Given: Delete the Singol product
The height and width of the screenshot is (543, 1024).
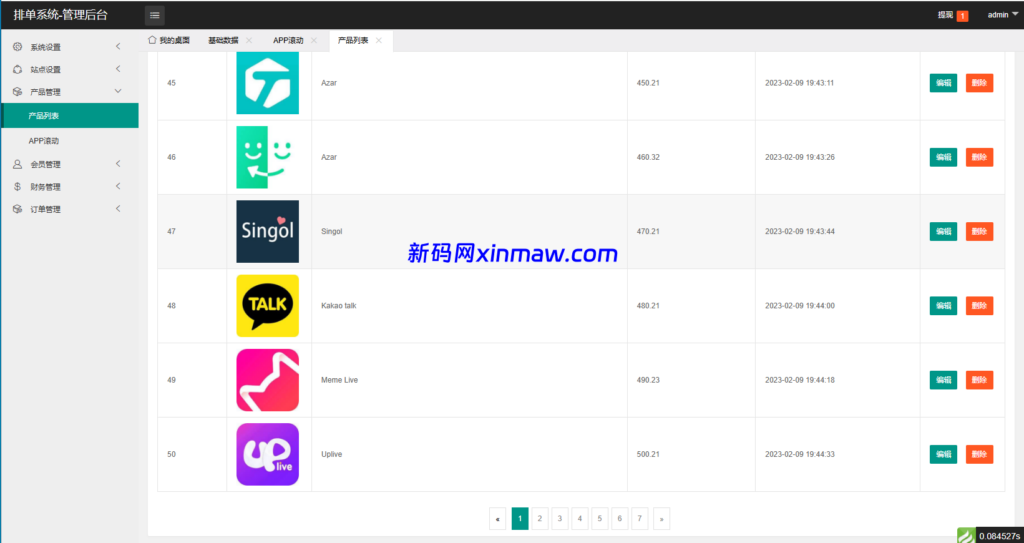Looking at the screenshot, I should click(x=979, y=231).
